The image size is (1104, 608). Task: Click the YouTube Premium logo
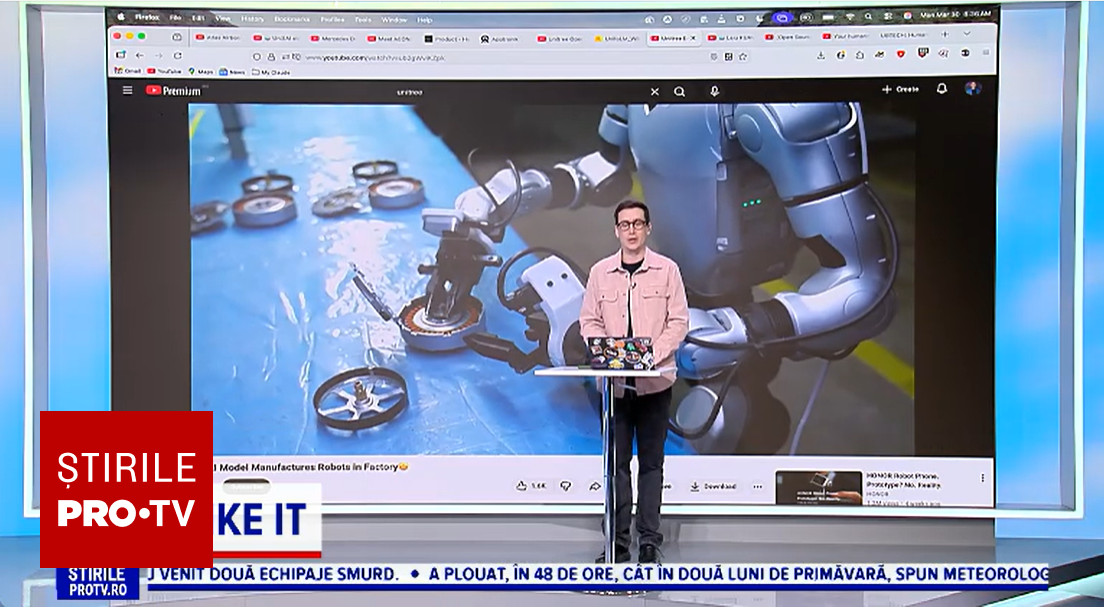coord(173,90)
